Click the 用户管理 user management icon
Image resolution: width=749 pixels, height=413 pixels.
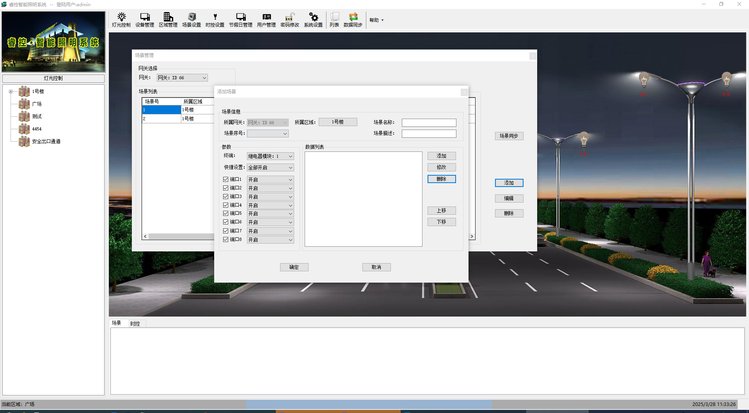[266, 18]
